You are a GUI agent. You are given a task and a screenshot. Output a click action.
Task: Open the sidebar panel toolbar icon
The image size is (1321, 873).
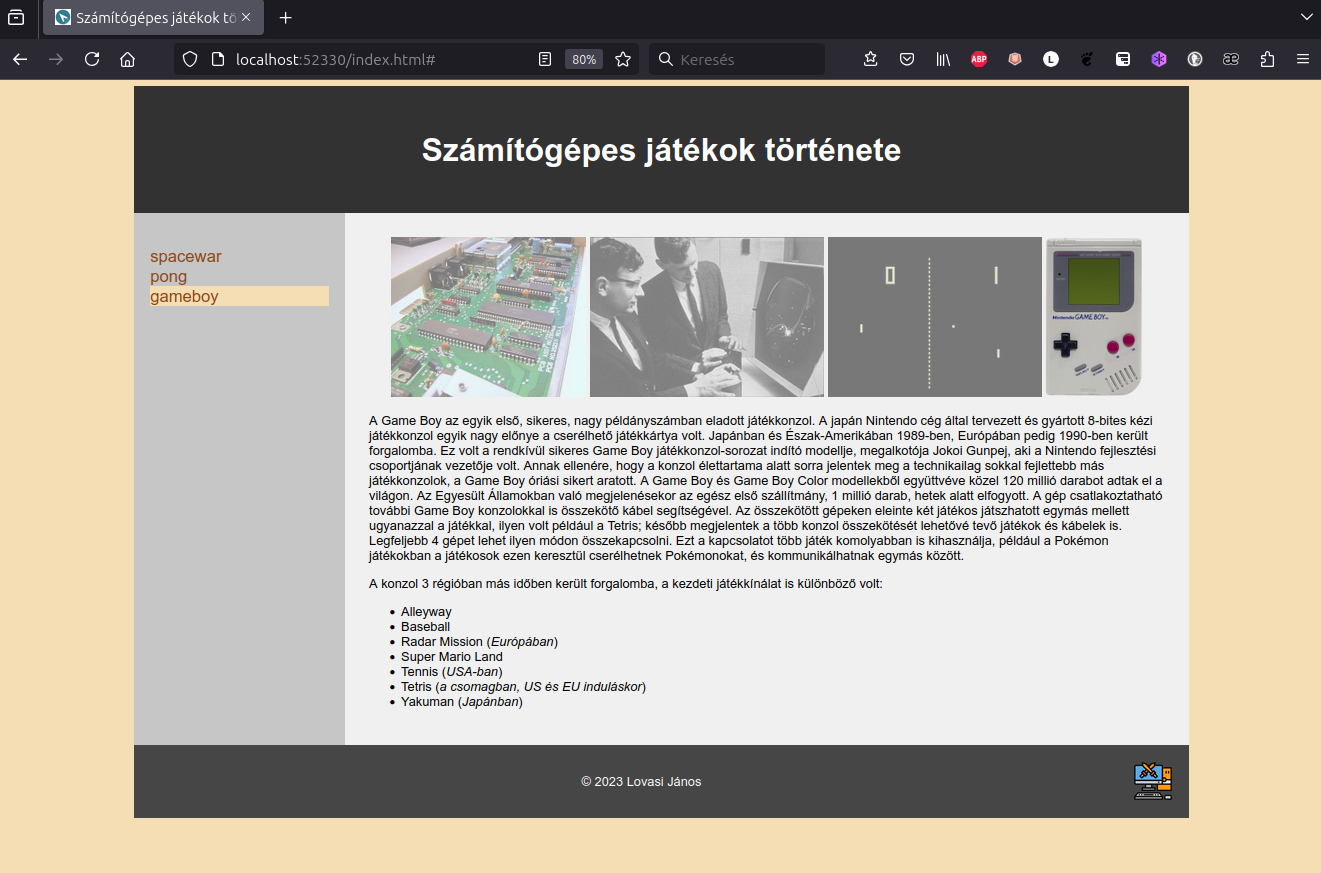1123,59
